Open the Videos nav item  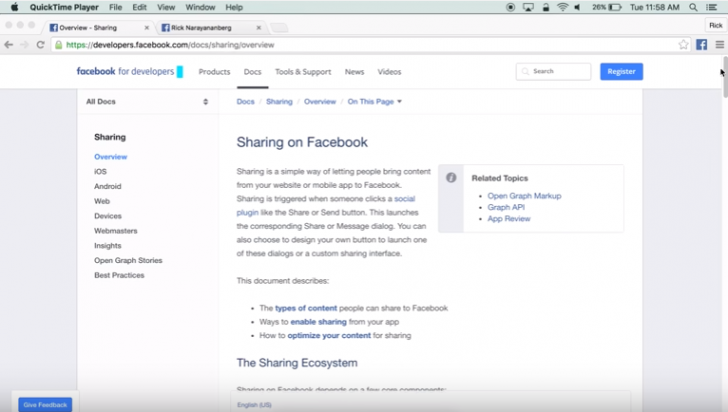click(x=389, y=72)
